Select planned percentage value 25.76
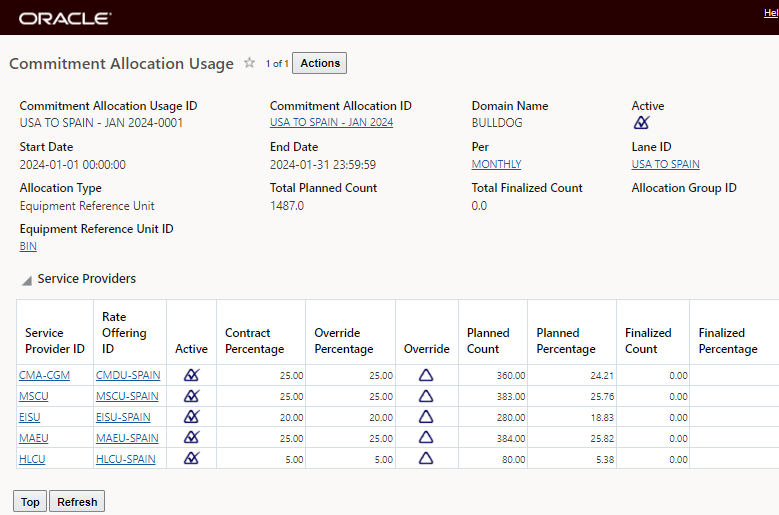Viewport: 779px width, 515px height. point(602,397)
